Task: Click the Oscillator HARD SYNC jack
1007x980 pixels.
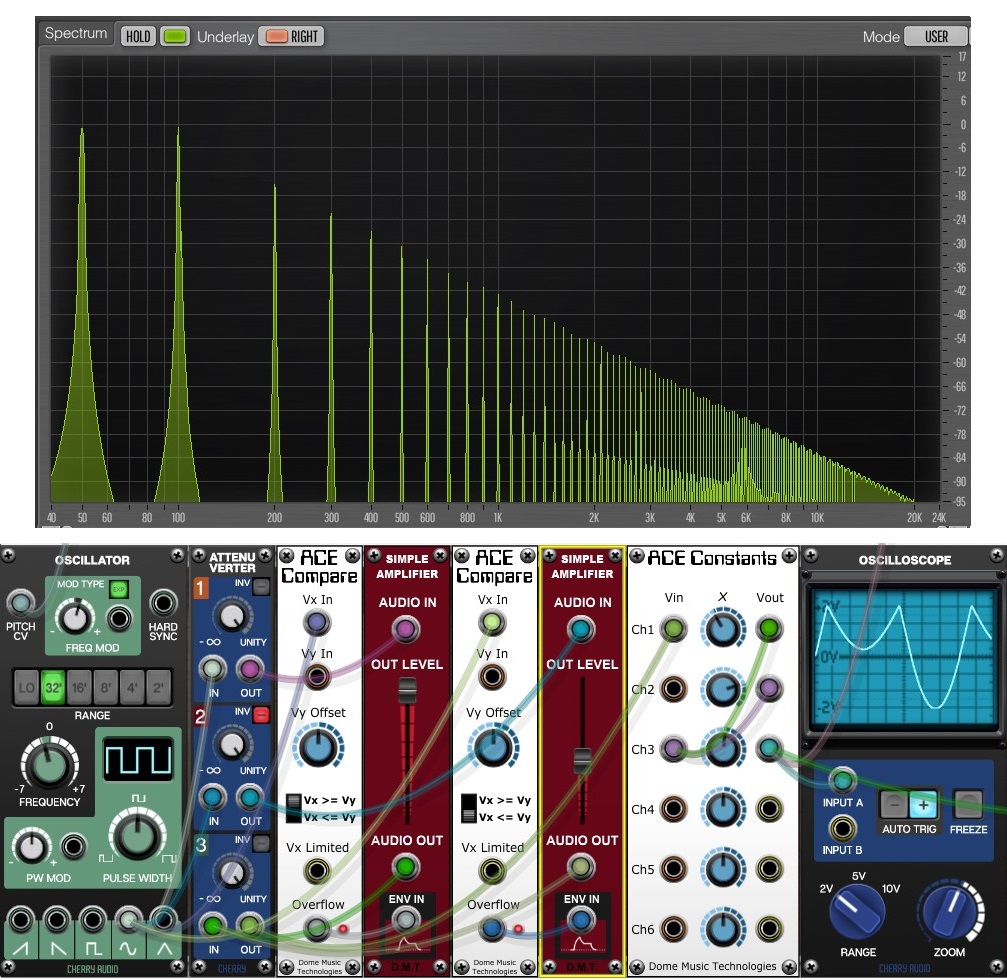Action: [x=163, y=603]
